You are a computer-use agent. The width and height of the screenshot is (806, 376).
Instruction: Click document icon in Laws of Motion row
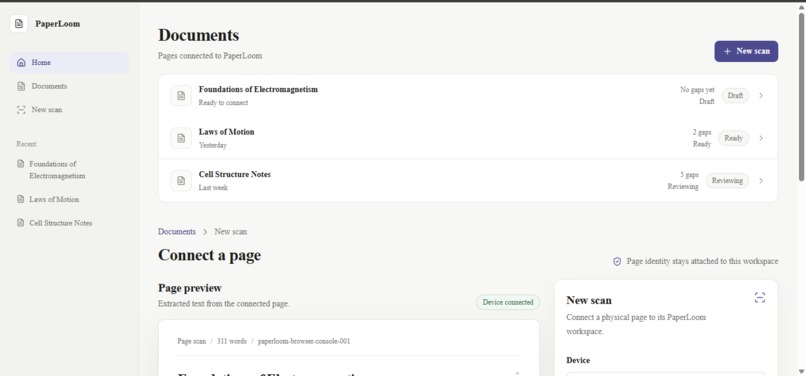pos(181,138)
